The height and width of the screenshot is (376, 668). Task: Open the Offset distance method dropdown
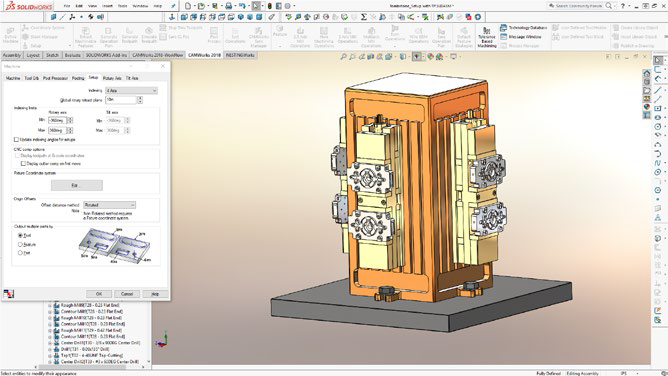click(109, 205)
